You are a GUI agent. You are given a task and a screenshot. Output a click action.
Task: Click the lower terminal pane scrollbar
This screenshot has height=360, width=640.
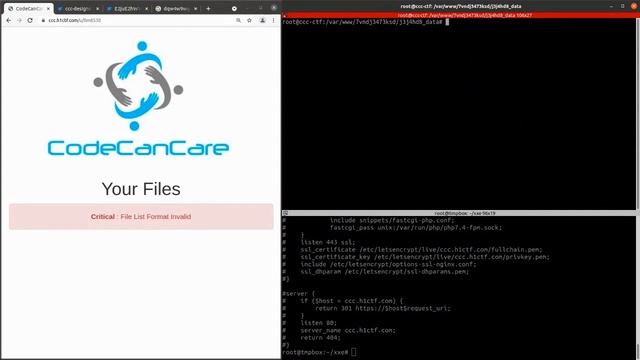click(x=638, y=287)
